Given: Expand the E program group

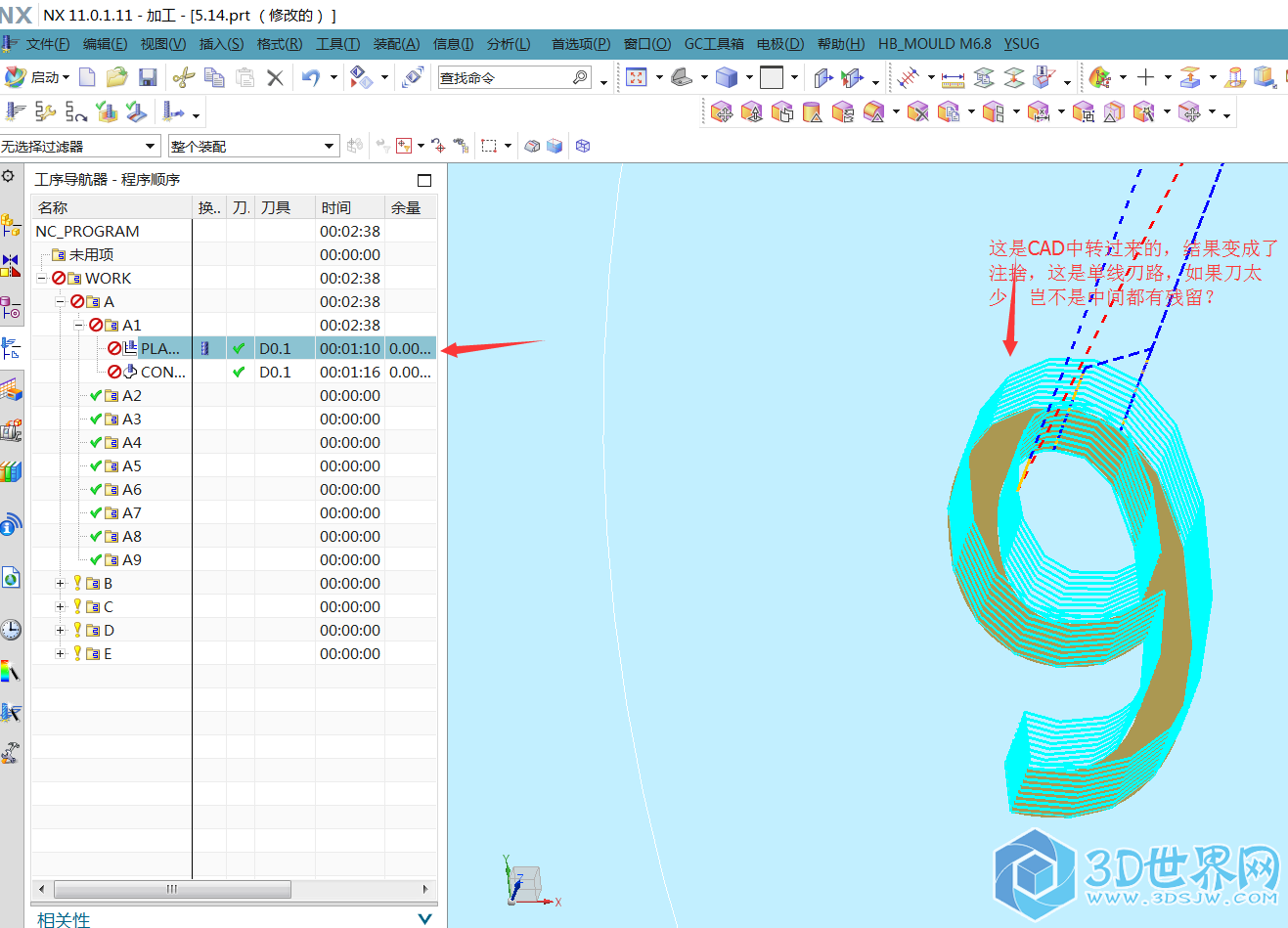Looking at the screenshot, I should [61, 653].
